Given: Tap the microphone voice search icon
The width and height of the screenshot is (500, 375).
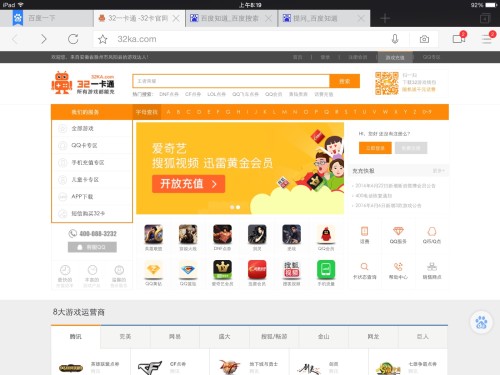Looking at the screenshot, I should (x=395, y=39).
